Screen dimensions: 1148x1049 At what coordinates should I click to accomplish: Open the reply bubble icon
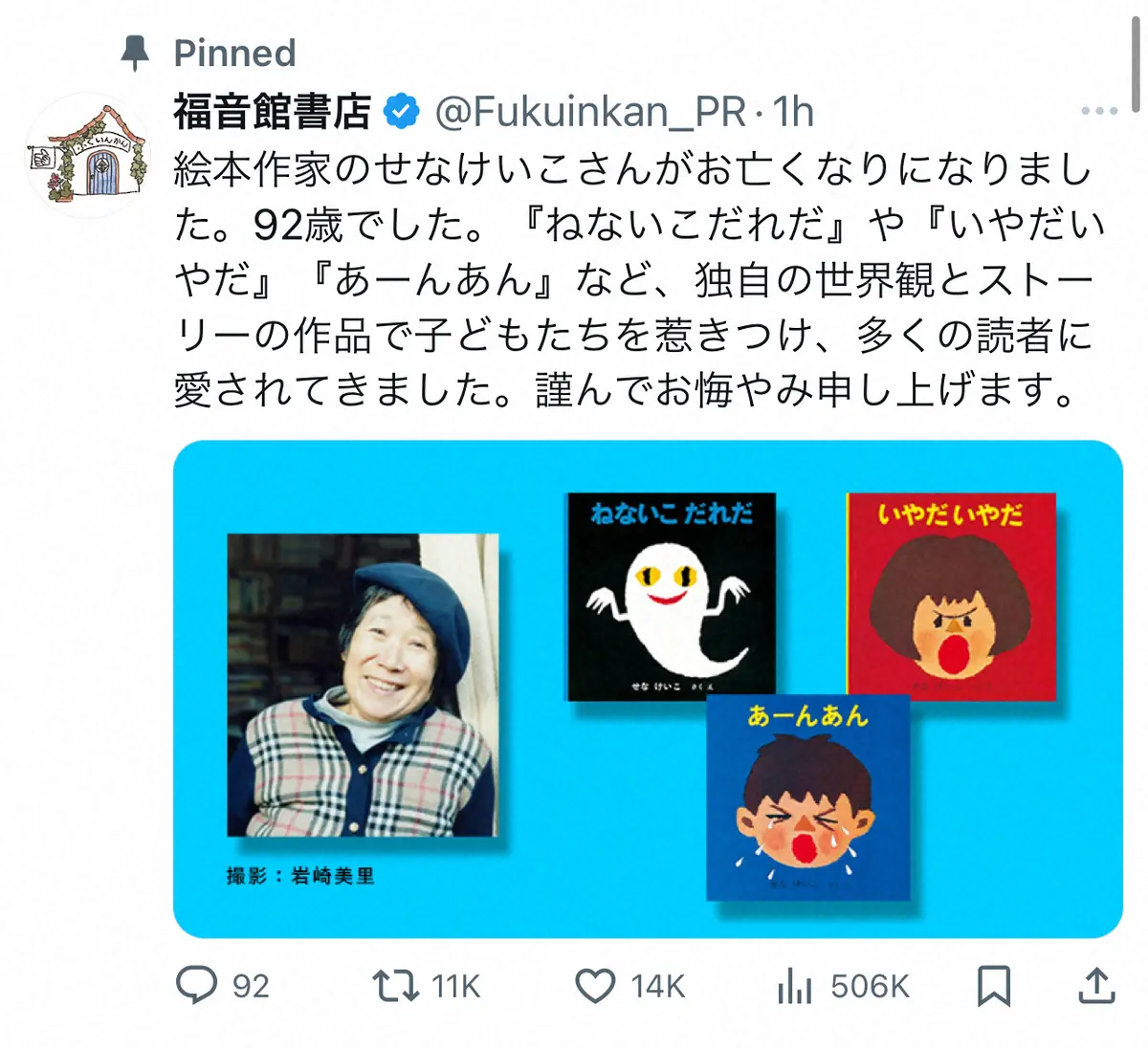click(197, 985)
